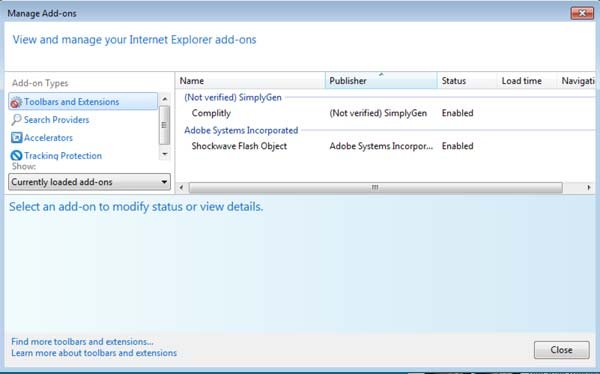The width and height of the screenshot is (600, 374).
Task: Click the Search Providers magnifier icon
Action: [16, 120]
